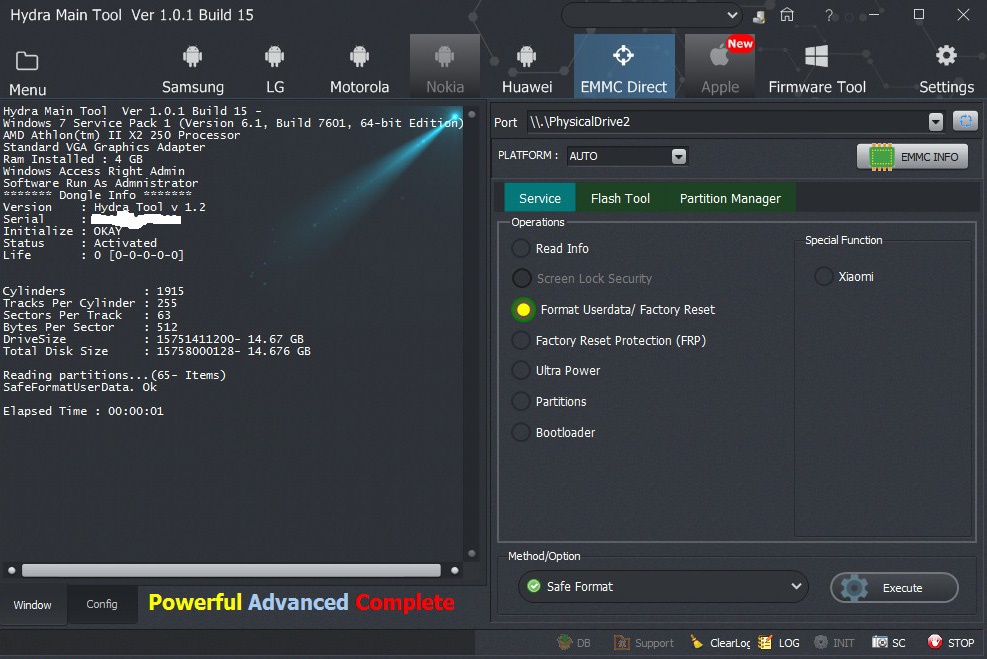The height and width of the screenshot is (659, 987).
Task: Click INIT in status bar
Action: pos(834,643)
